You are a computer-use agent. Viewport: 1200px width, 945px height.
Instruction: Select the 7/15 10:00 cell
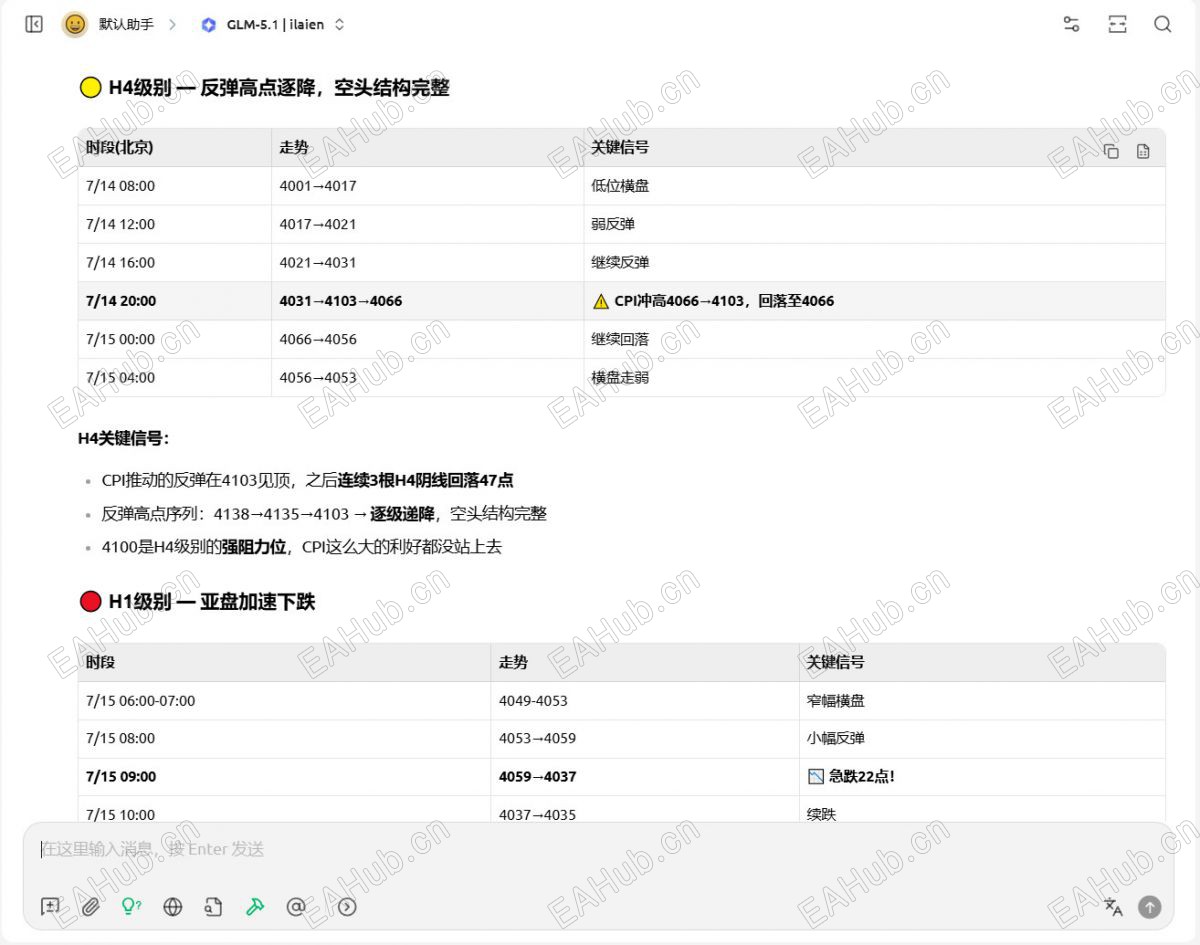tap(284, 810)
